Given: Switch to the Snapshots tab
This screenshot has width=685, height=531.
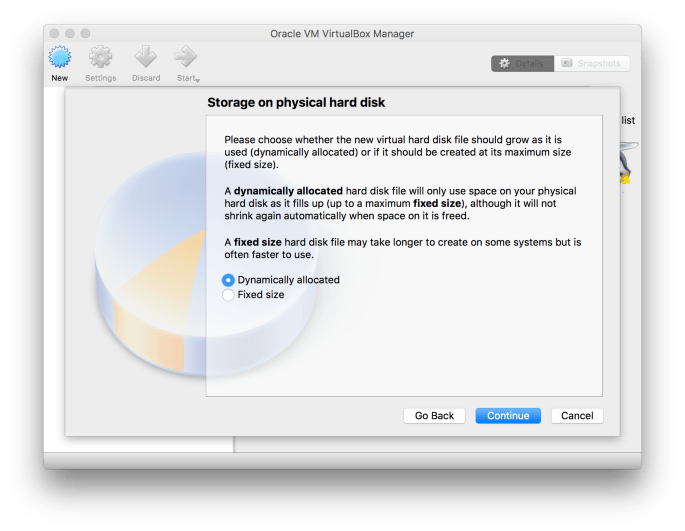Looking at the screenshot, I should click(592, 63).
